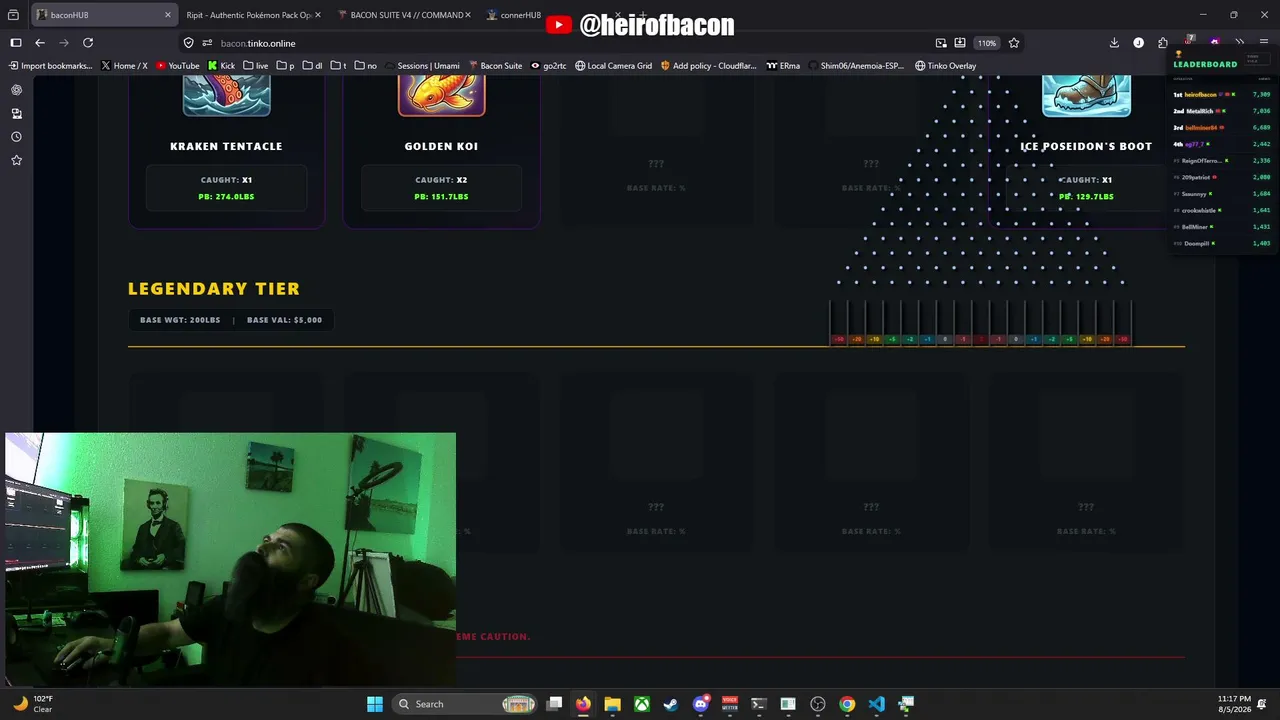This screenshot has width=1280, height=720.
Task: Open the Bacon Suite bookmark
Action: coord(495,66)
